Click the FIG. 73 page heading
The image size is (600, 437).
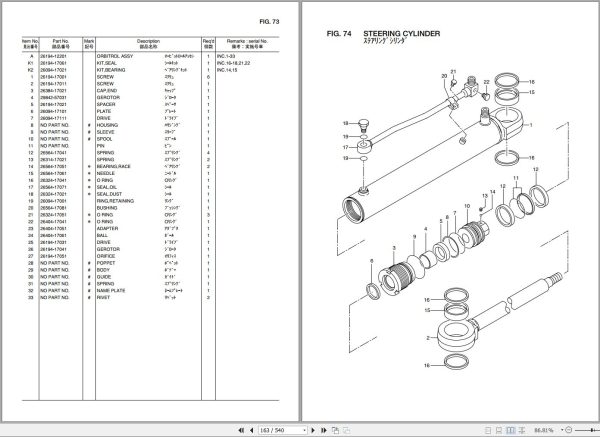tap(269, 22)
